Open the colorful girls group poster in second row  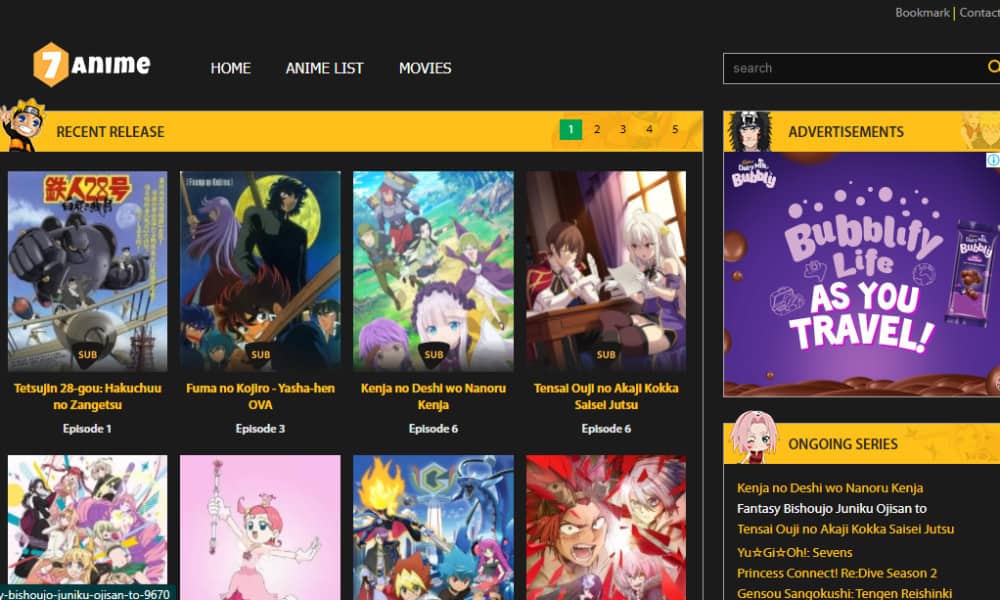87,527
